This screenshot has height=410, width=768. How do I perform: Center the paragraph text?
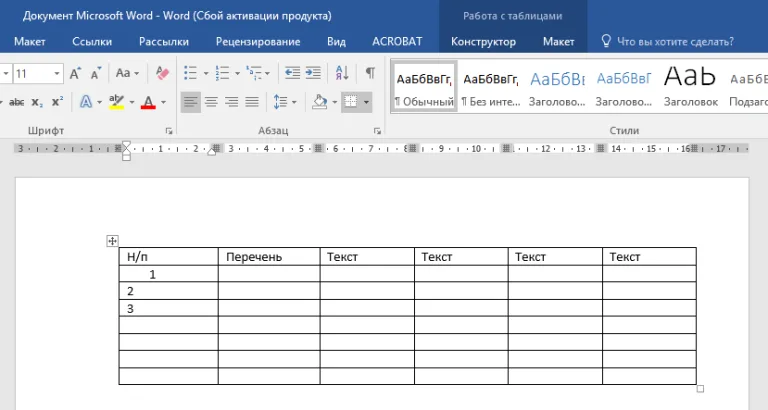click(x=211, y=102)
